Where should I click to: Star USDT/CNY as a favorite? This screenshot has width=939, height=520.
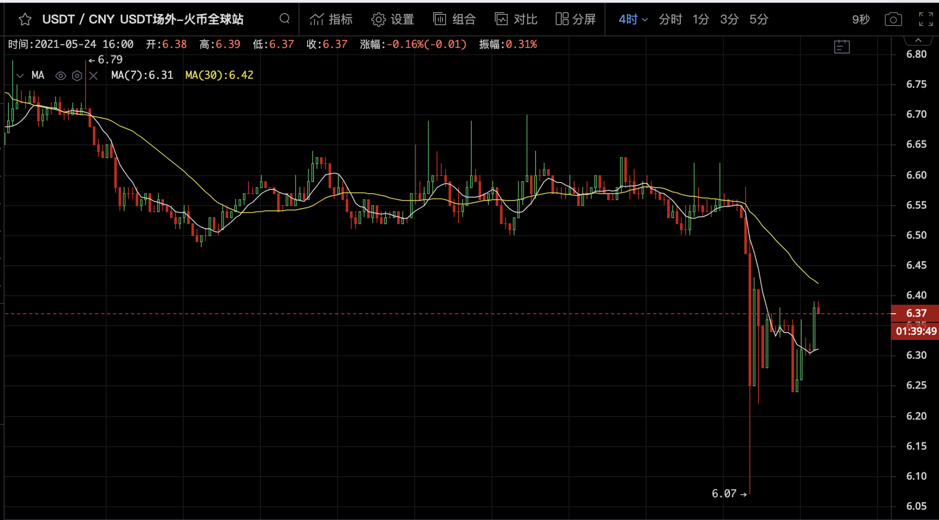click(x=25, y=19)
